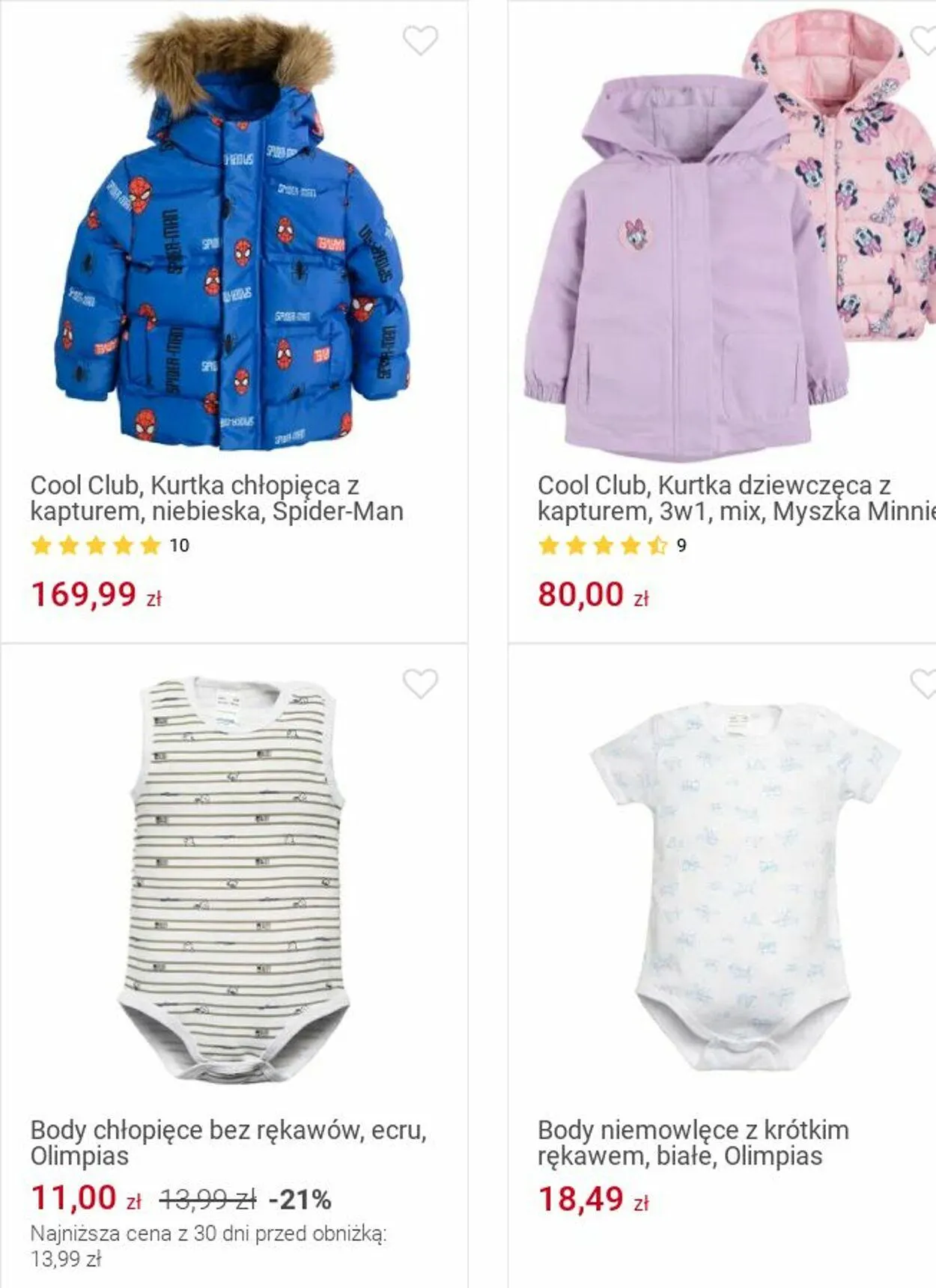Open Cool Club Kurtka chłopięca Spider-Man title
The width and height of the screenshot is (936, 1288).
tap(217, 498)
